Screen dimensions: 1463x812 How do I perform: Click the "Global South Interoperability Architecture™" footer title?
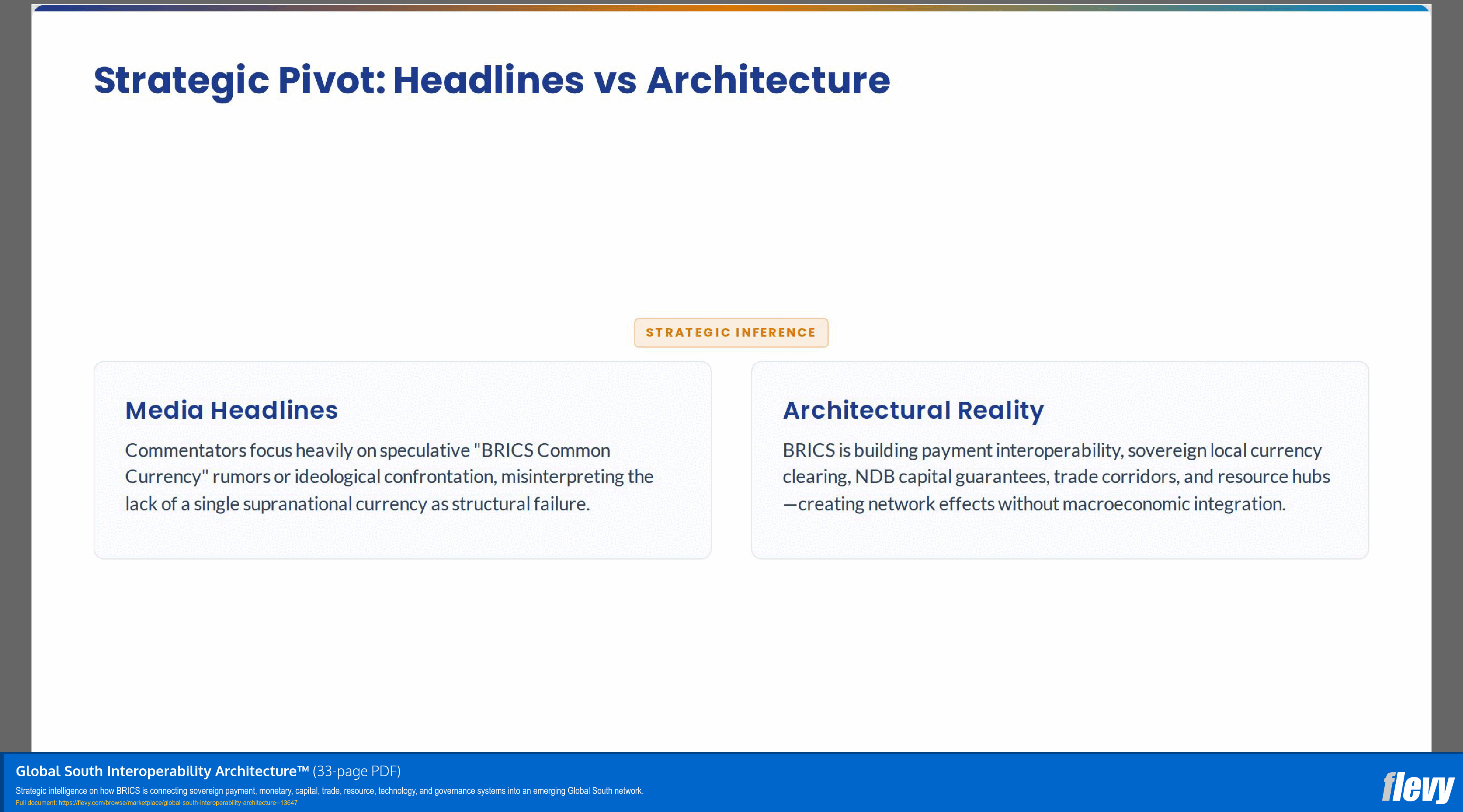pyautogui.click(x=162, y=771)
